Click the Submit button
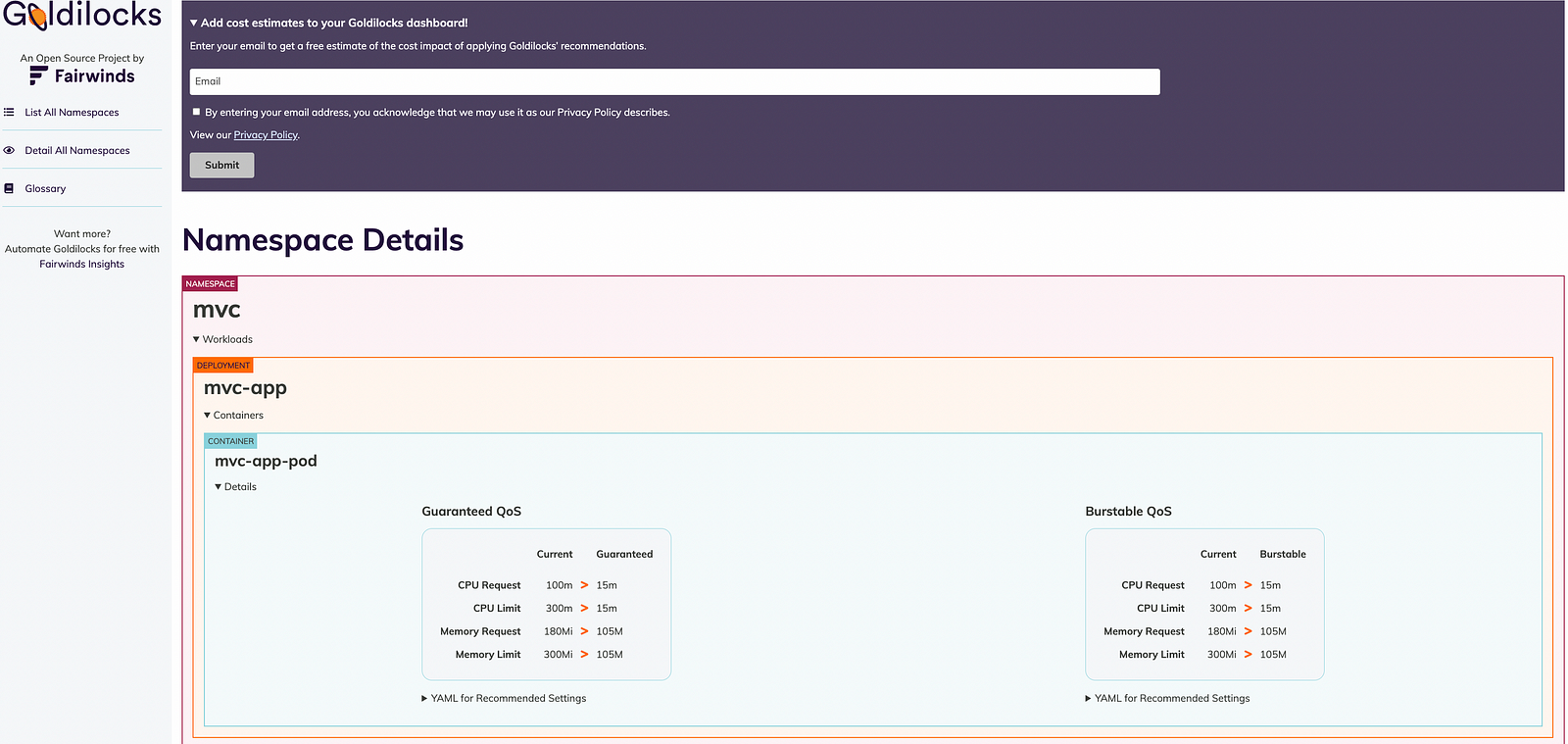 click(x=221, y=165)
